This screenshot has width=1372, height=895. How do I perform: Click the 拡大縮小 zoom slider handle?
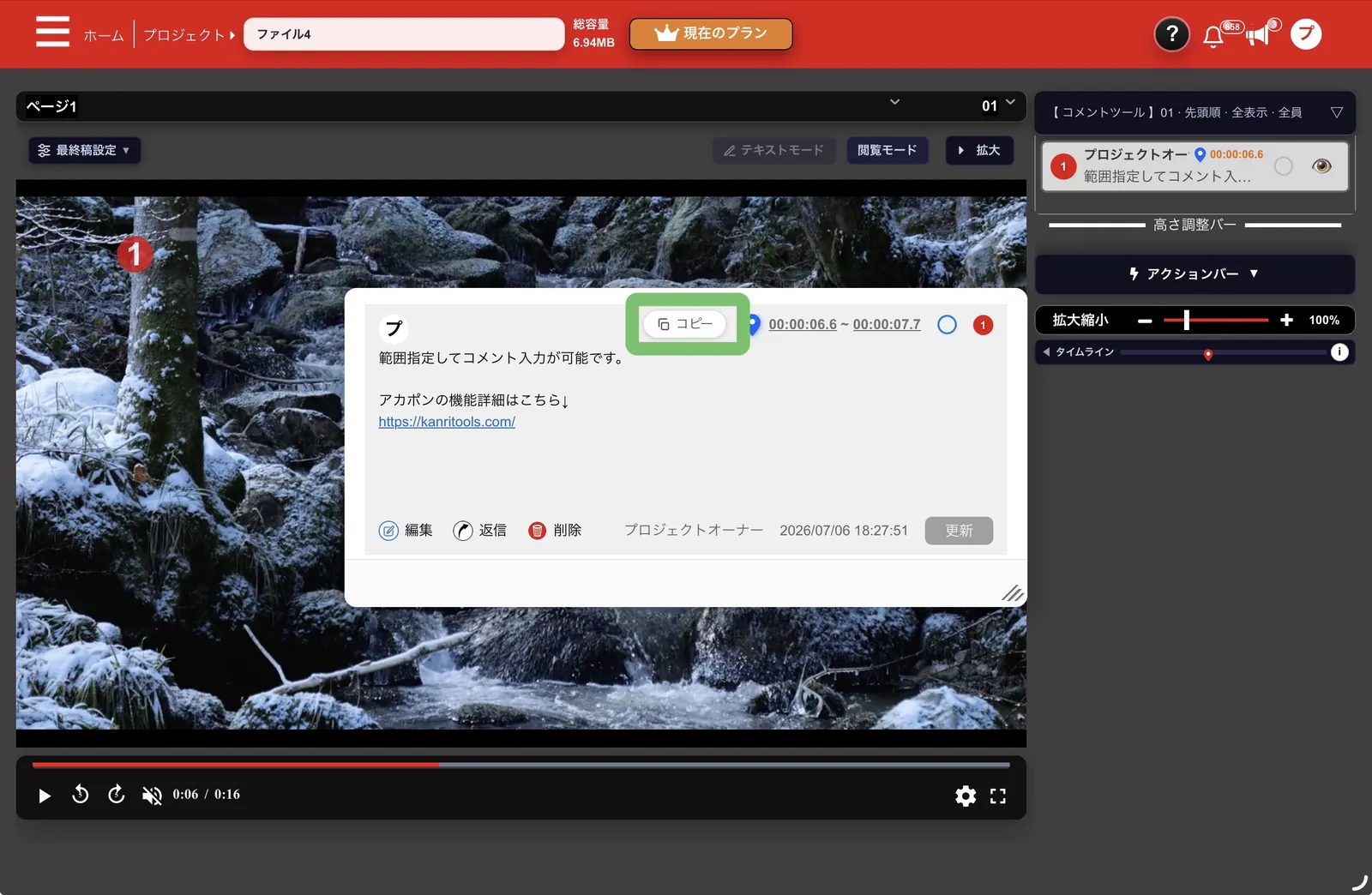[1186, 320]
